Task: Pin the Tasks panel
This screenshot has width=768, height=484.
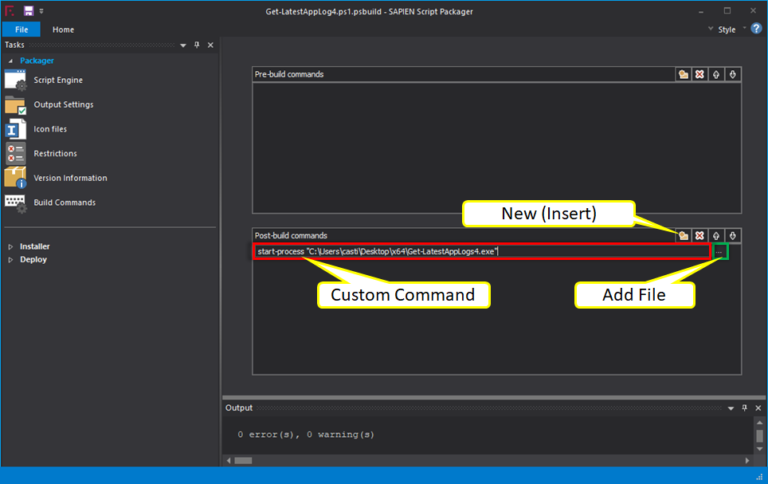Action: (x=197, y=45)
